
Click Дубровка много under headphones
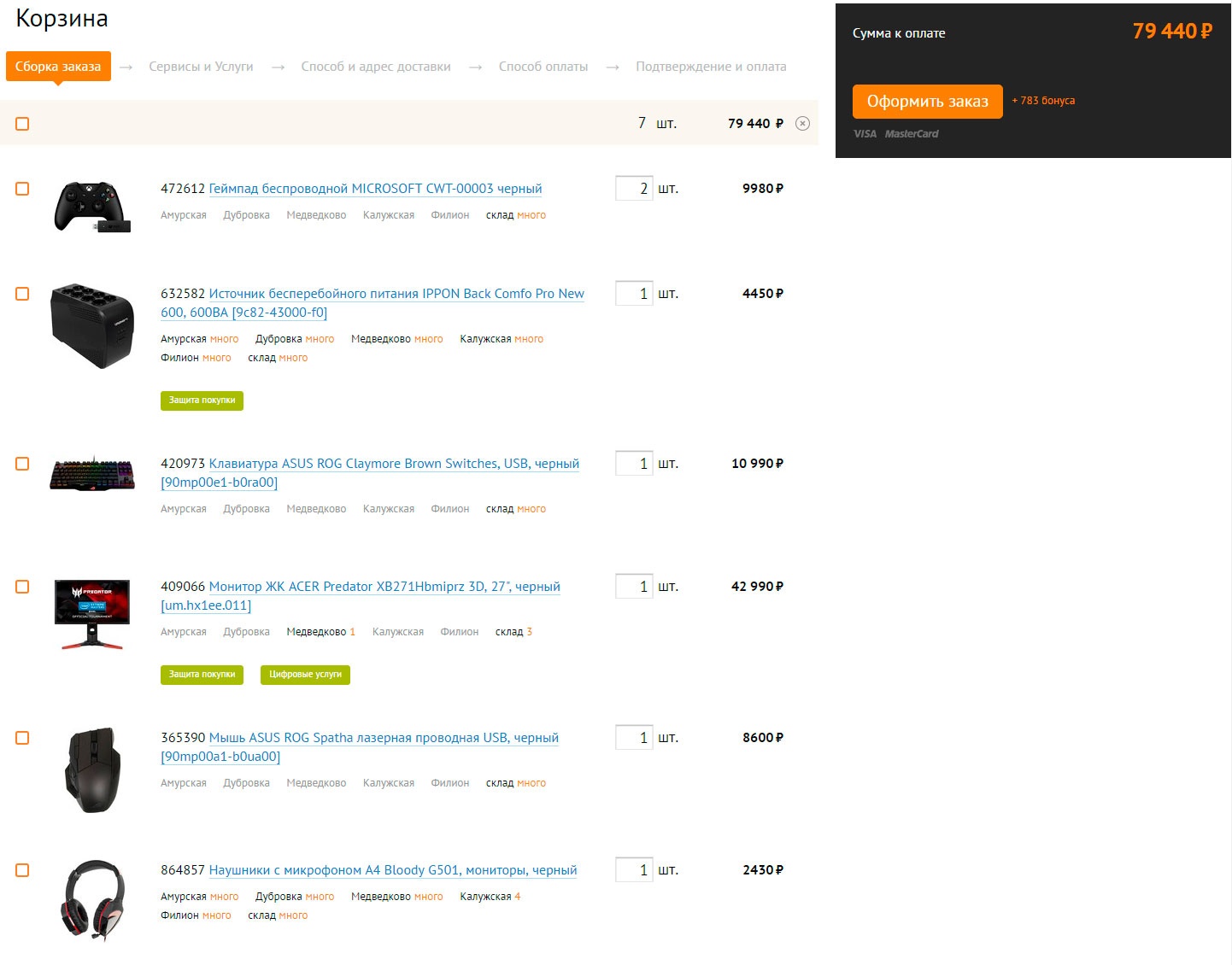pos(295,897)
